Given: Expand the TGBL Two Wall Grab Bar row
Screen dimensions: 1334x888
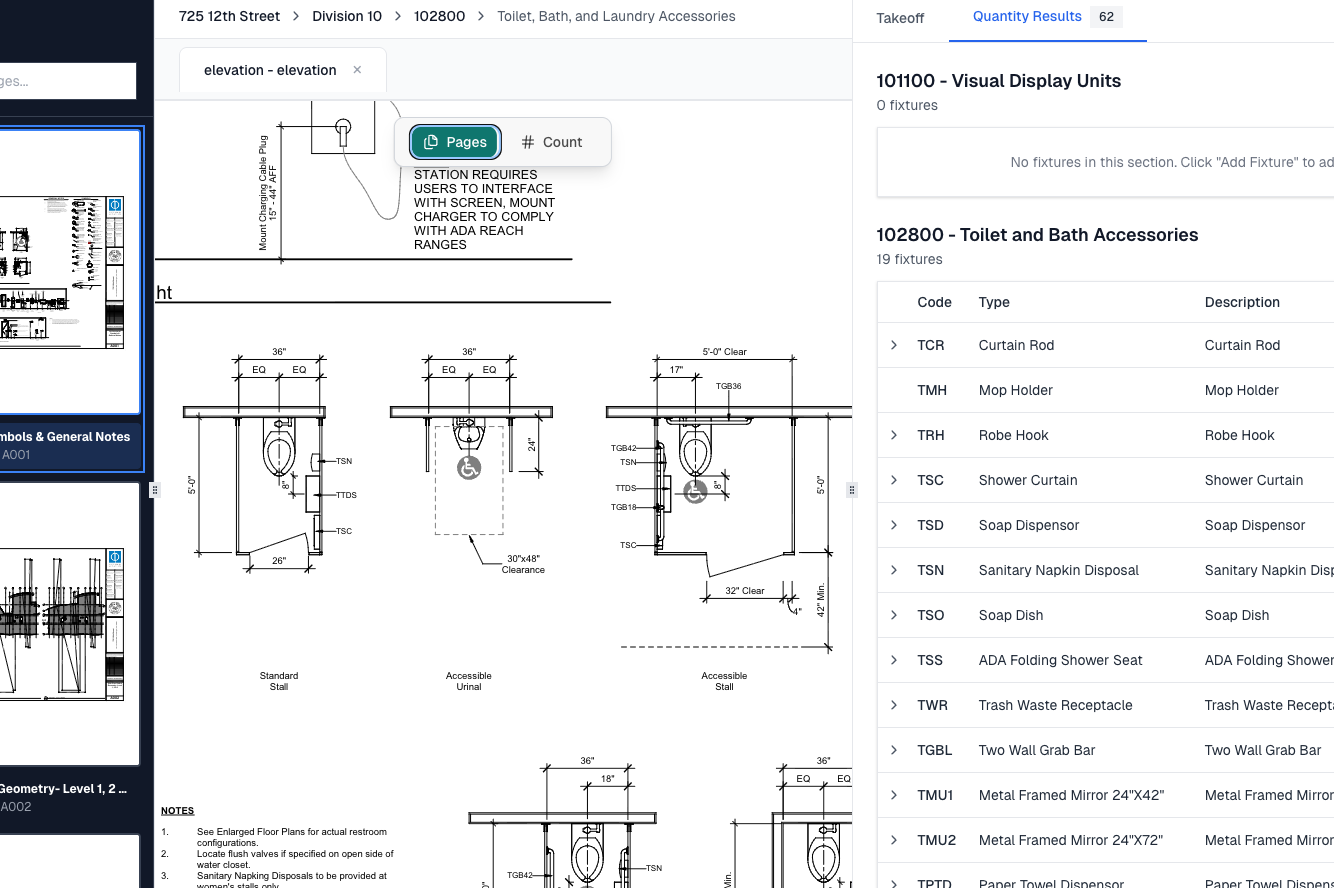Looking at the screenshot, I should pos(894,750).
